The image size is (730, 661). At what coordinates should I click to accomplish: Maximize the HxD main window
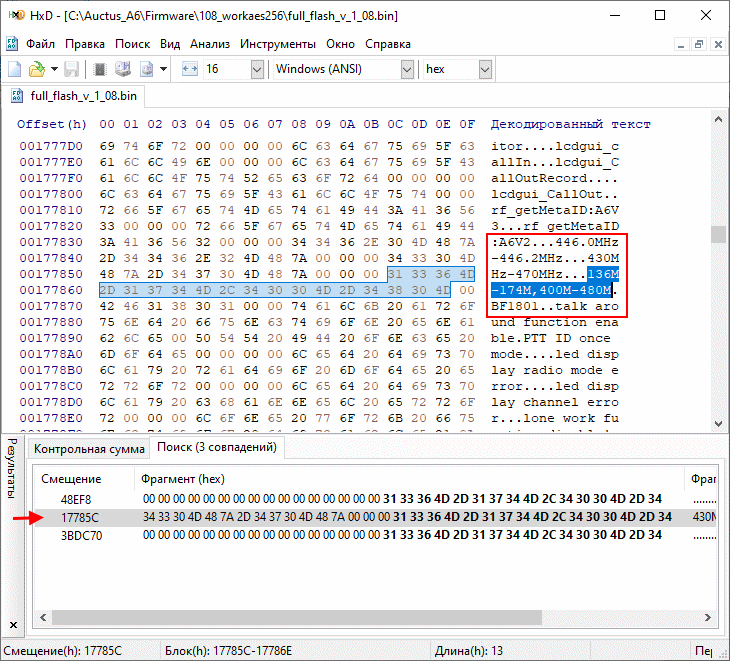[x=660, y=15]
